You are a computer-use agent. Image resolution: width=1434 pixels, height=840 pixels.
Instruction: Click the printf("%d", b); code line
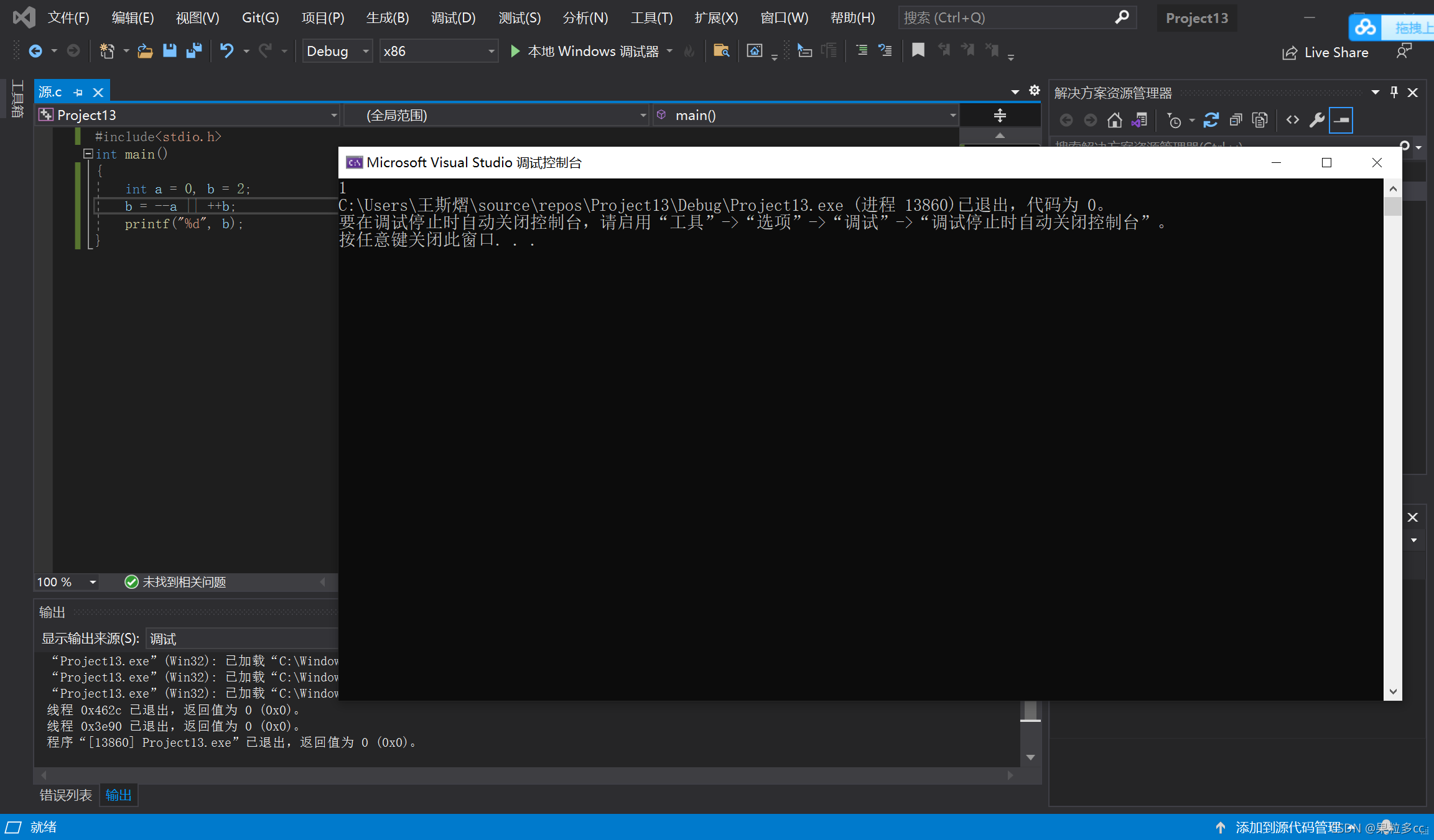click(x=185, y=224)
